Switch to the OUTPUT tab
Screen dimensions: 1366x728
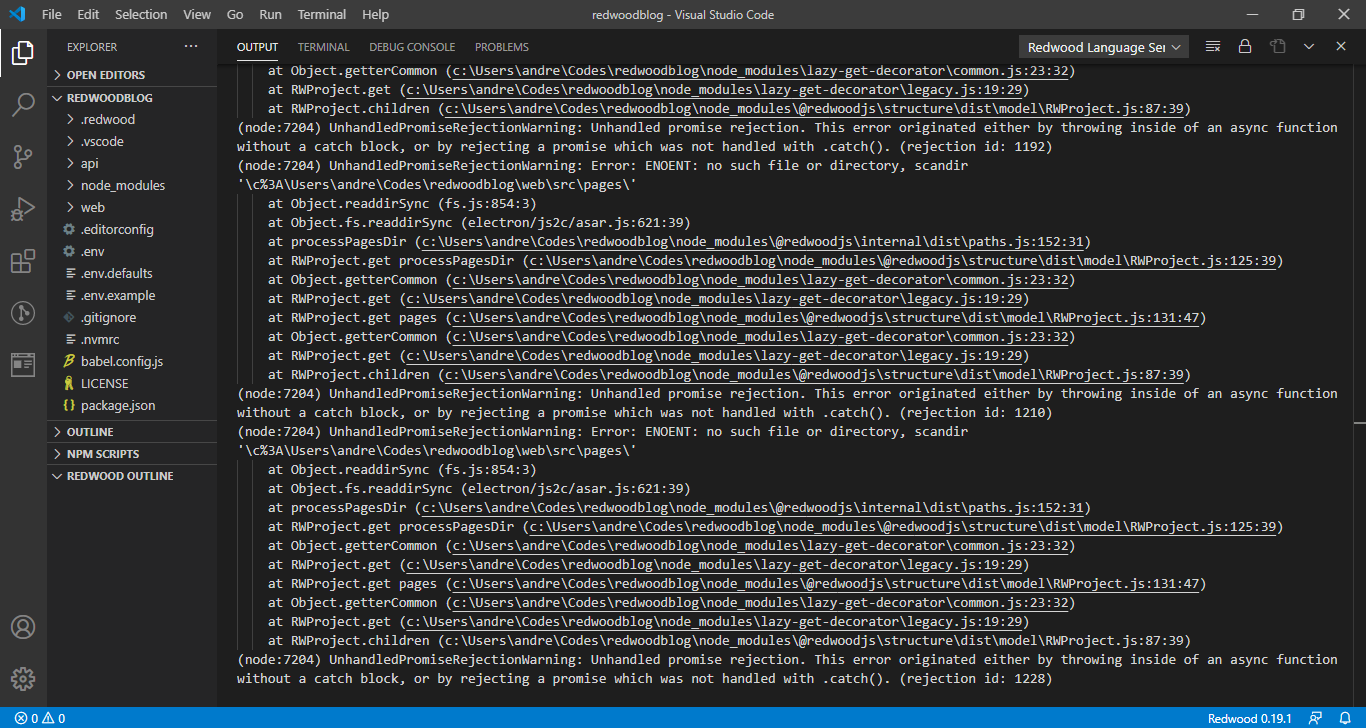click(x=257, y=47)
